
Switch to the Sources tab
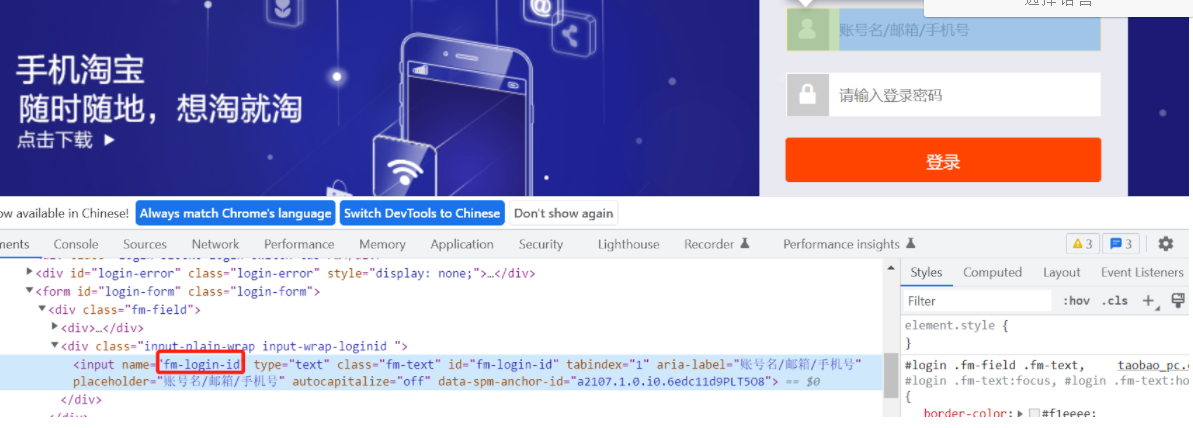tap(145, 244)
